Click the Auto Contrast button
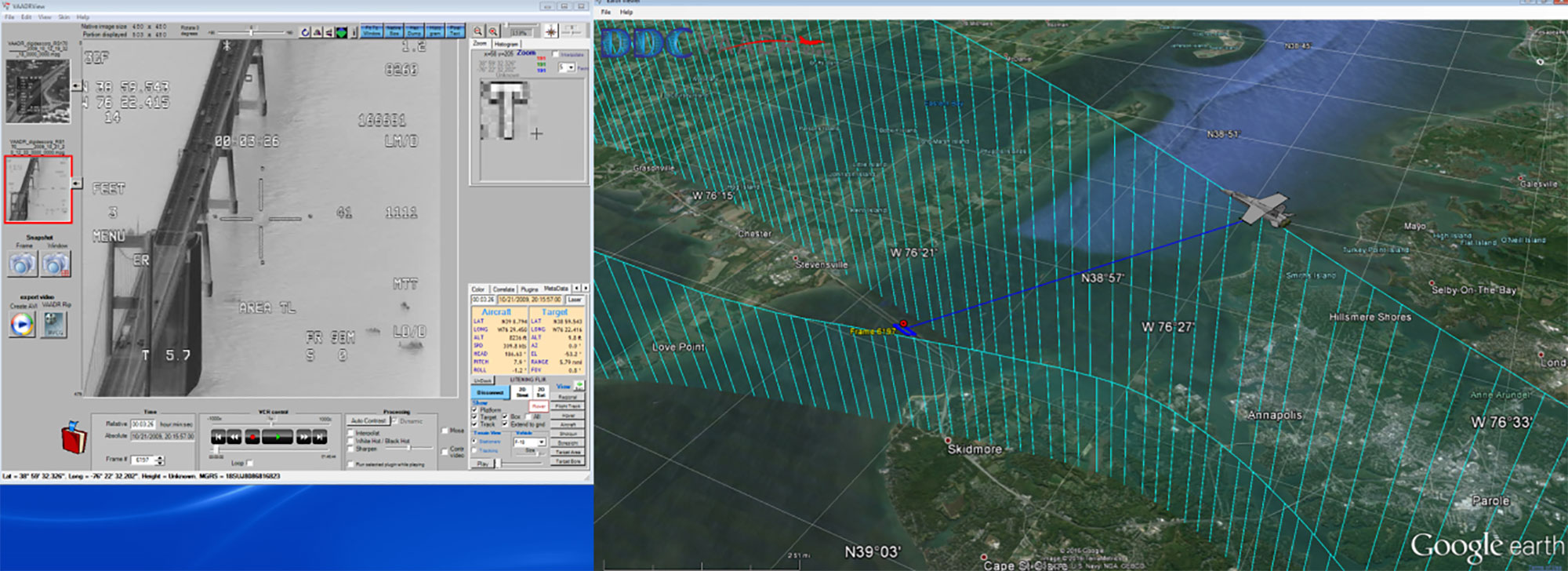Viewport: 1568px width, 571px height. [368, 421]
